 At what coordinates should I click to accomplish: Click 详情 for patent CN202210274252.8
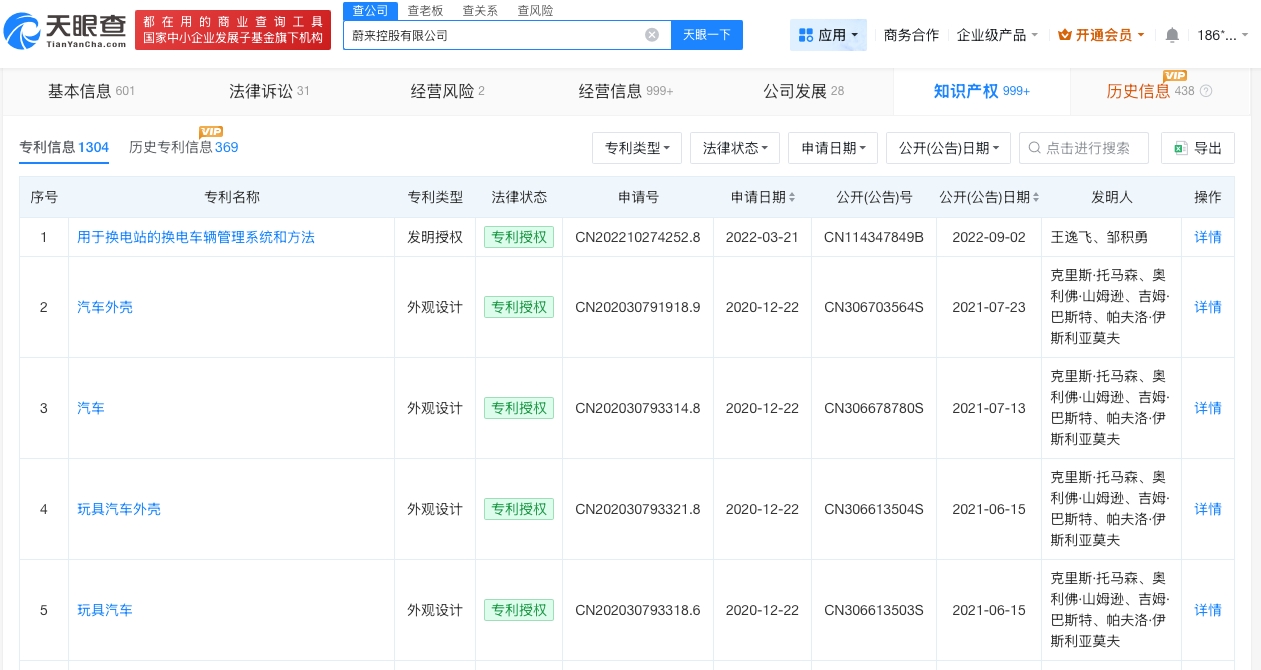point(1208,237)
